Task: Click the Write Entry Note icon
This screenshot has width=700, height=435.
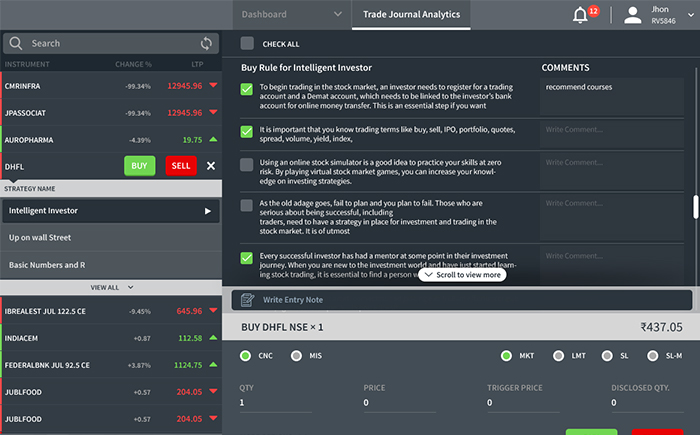Action: (247, 300)
